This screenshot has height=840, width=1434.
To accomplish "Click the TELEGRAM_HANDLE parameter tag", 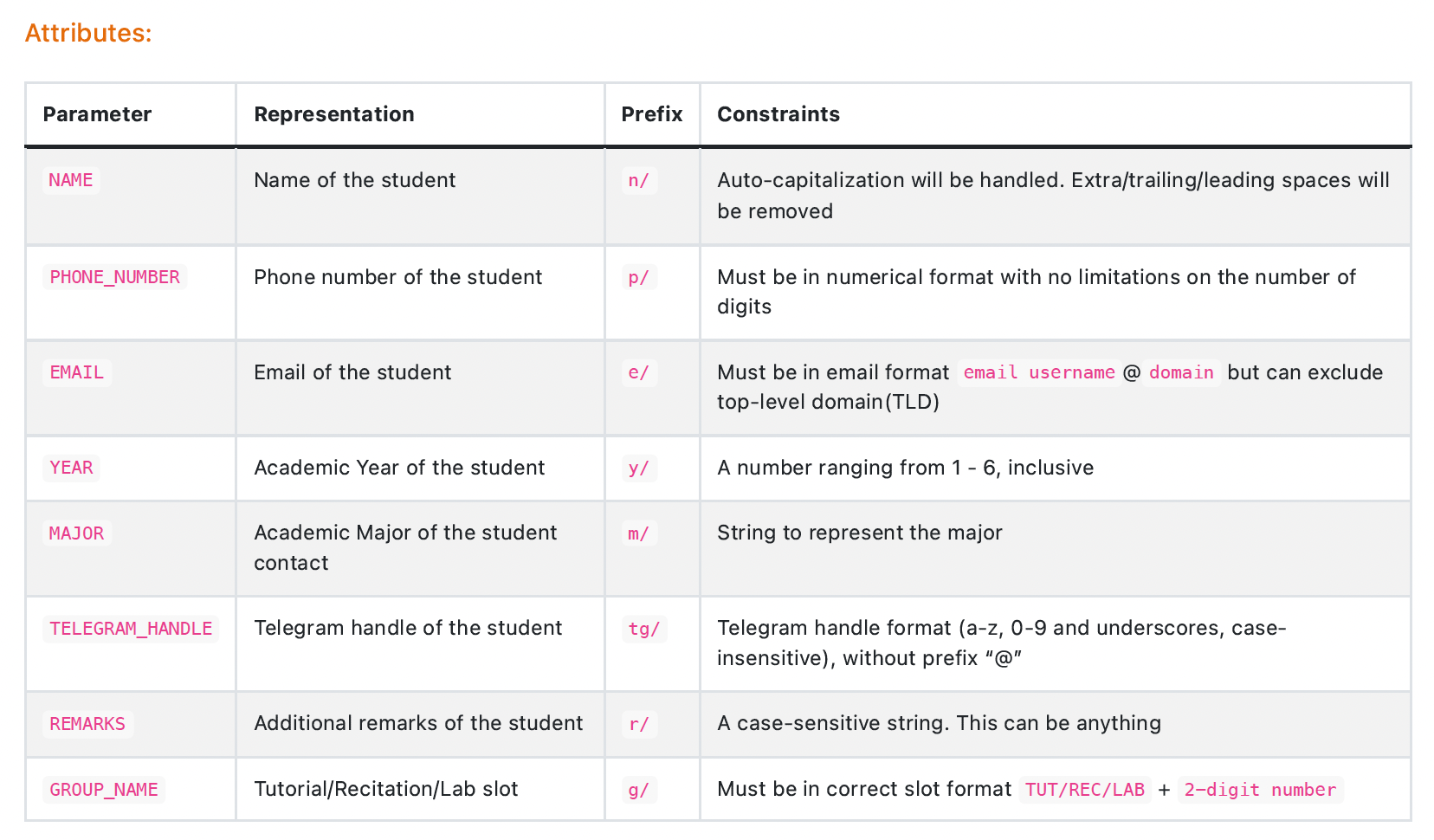I will (x=131, y=629).
